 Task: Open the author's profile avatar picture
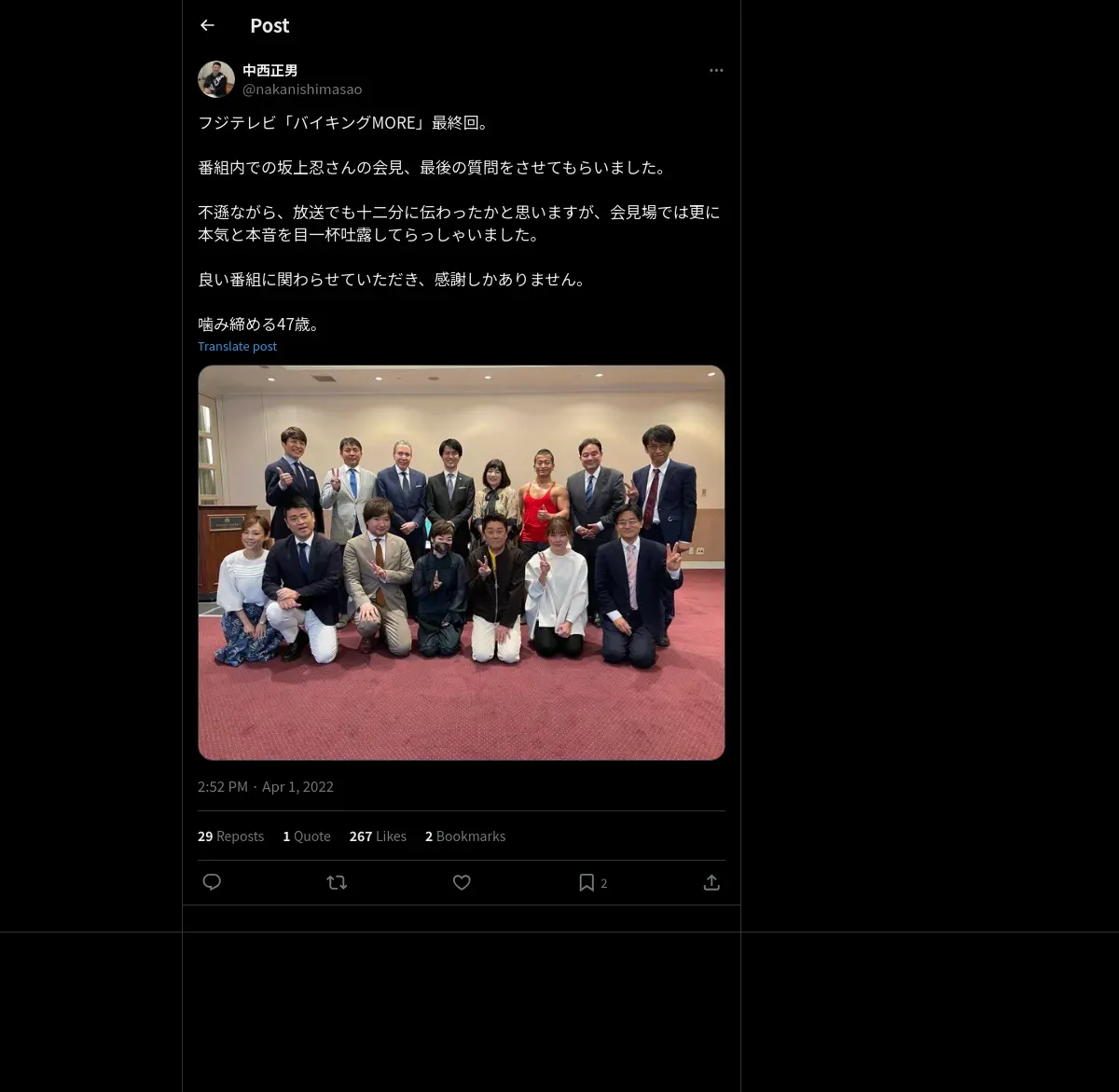click(x=216, y=79)
